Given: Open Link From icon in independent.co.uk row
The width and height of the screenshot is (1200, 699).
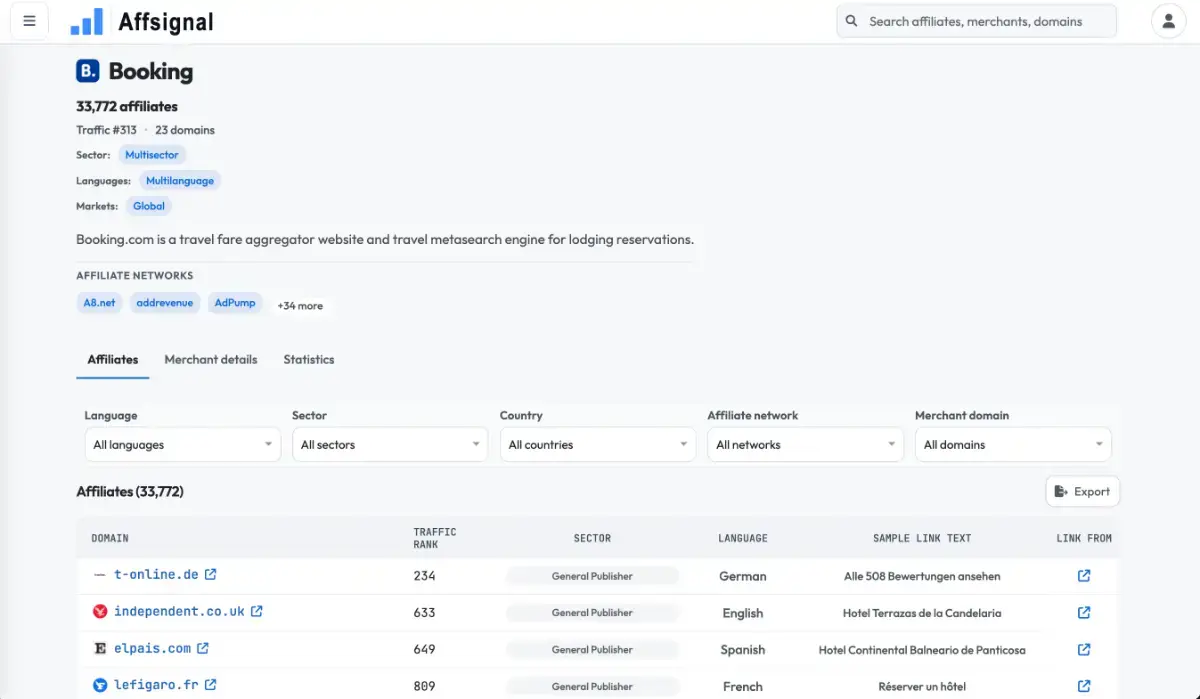Looking at the screenshot, I should coord(1084,612).
